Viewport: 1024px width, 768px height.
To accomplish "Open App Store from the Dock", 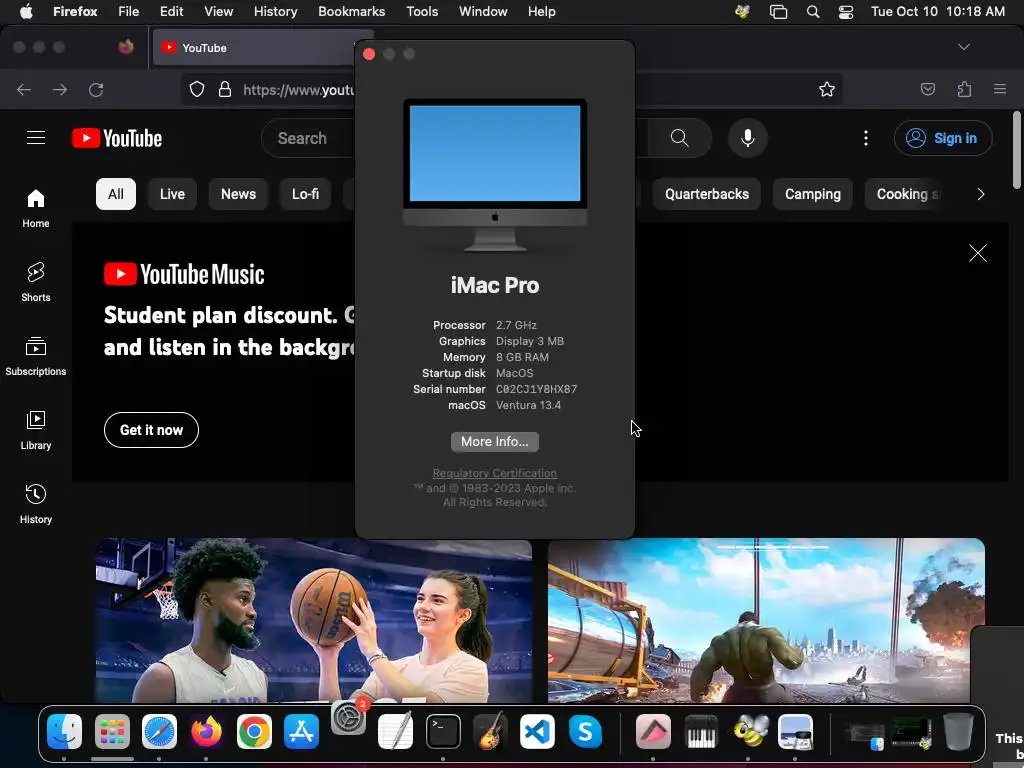I will 301,731.
